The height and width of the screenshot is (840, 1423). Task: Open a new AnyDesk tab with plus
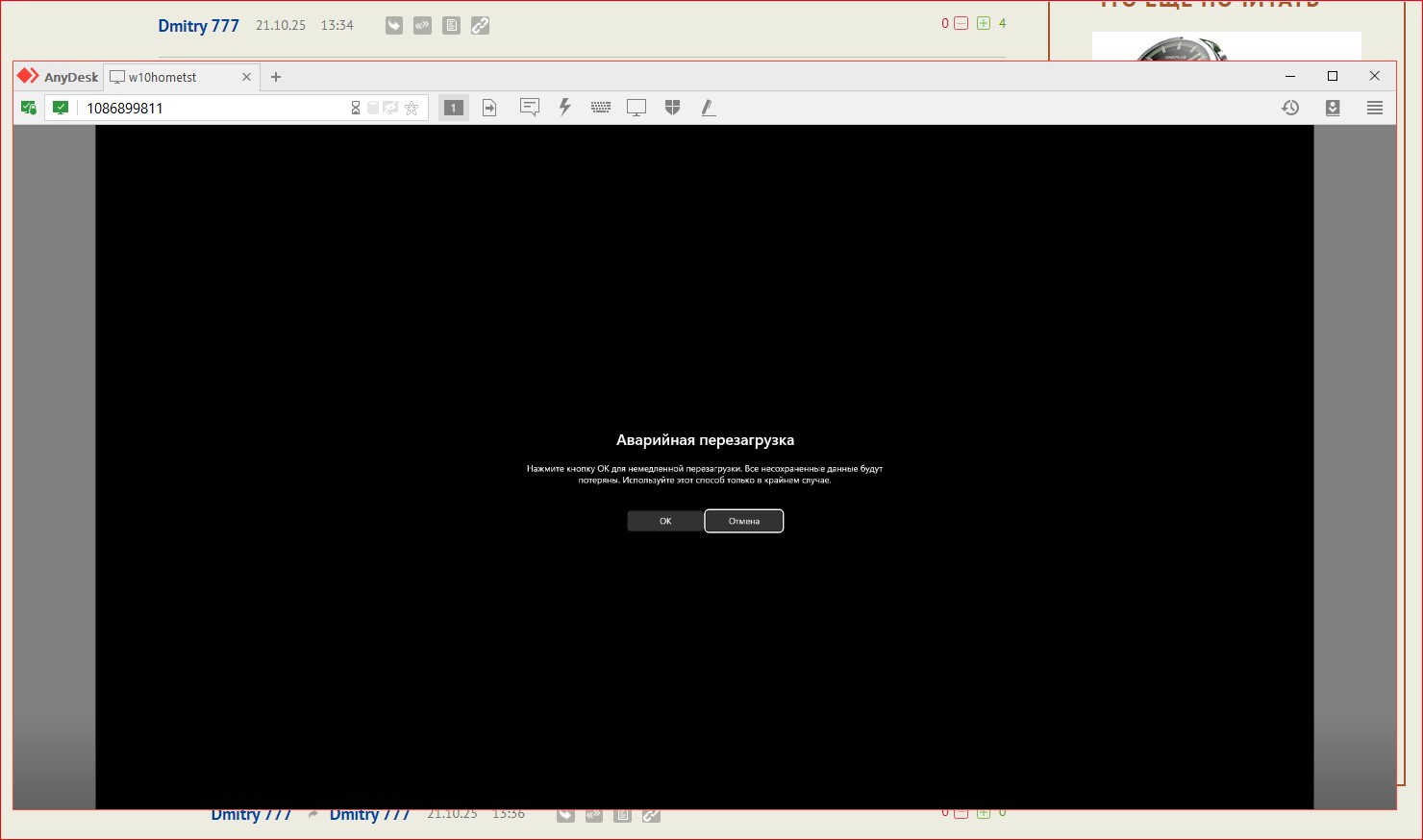tap(276, 77)
